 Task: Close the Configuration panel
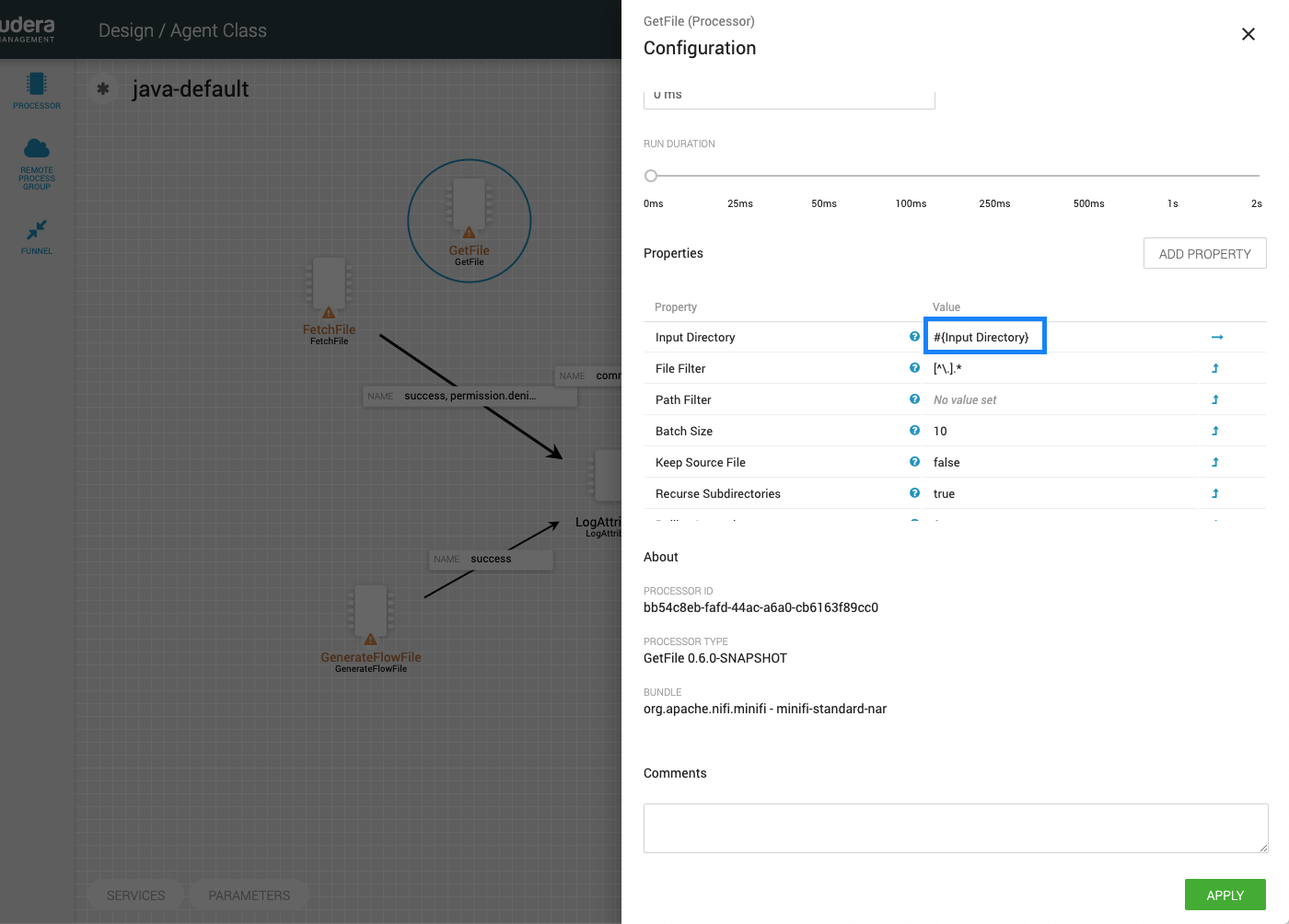(1248, 34)
